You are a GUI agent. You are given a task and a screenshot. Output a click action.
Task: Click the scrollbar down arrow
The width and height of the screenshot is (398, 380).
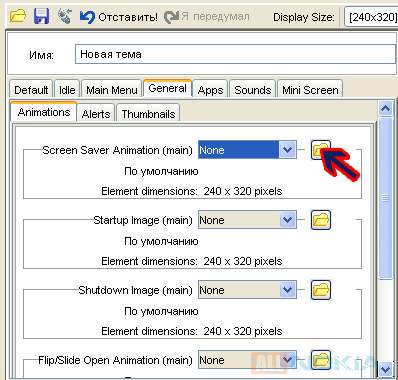coord(386,369)
